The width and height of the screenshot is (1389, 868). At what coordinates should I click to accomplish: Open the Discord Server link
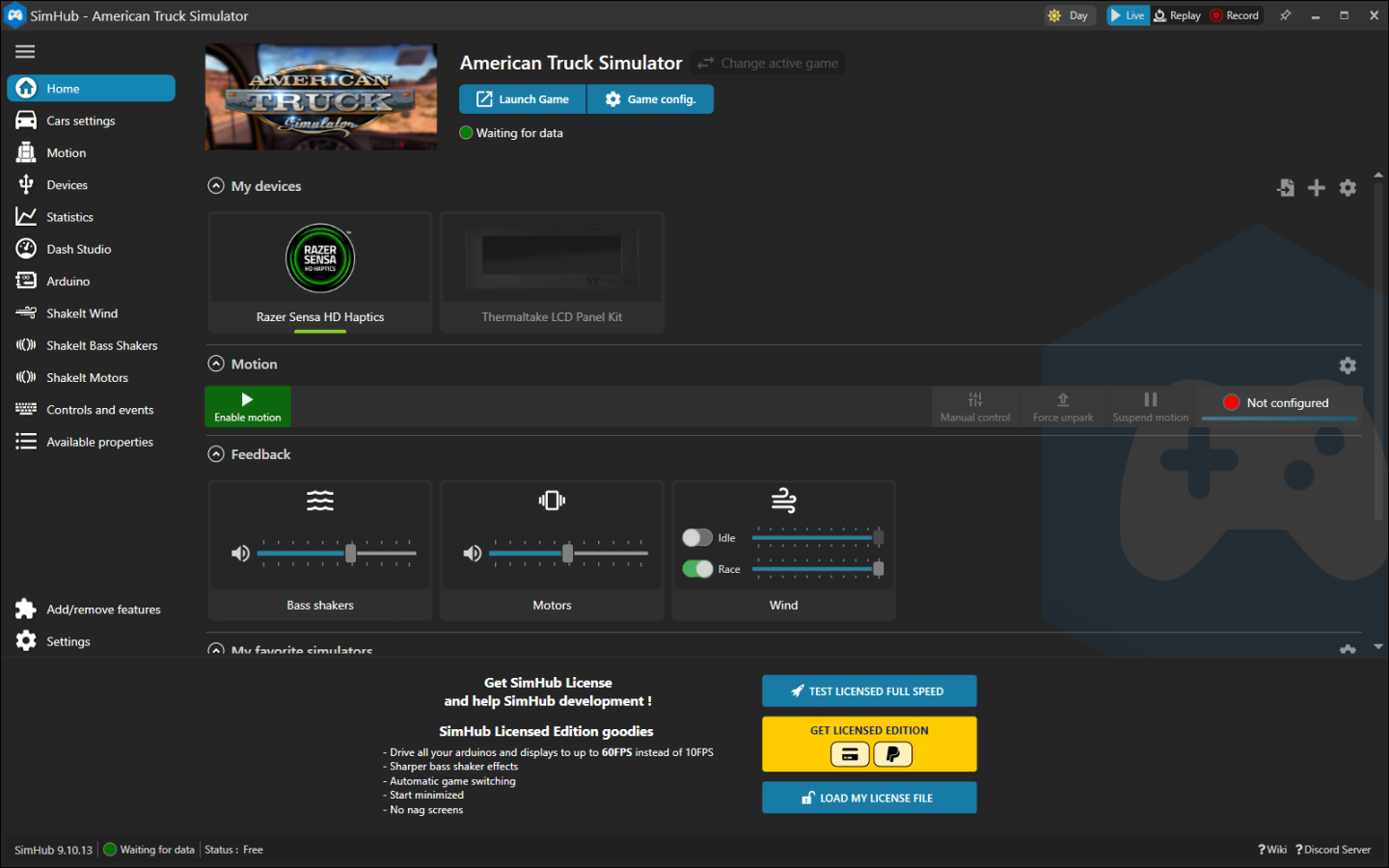click(x=1333, y=850)
